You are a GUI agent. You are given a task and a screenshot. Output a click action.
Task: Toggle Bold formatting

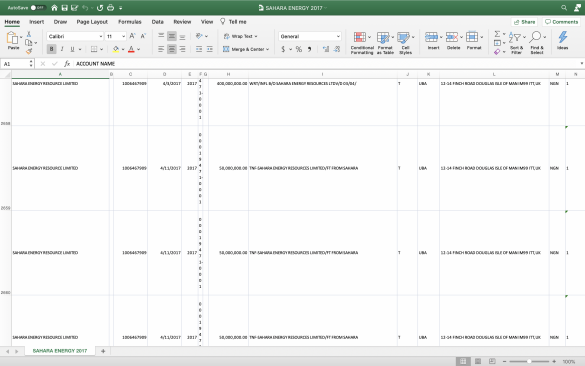(51, 49)
